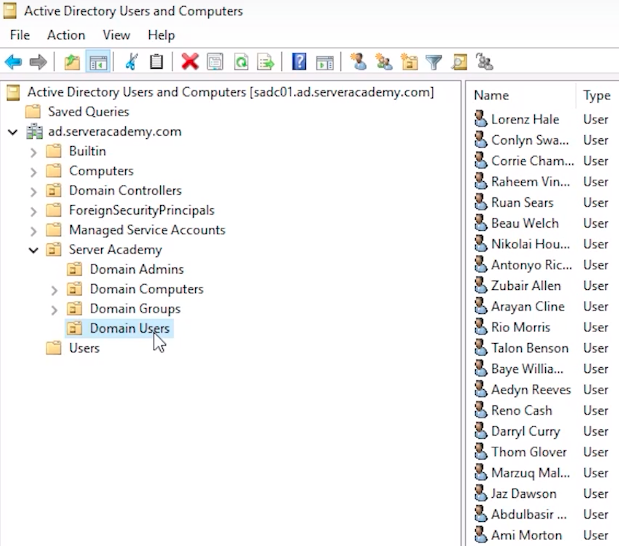This screenshot has height=546, width=619.
Task: Collapse the Server Academy OU
Action: click(34, 250)
